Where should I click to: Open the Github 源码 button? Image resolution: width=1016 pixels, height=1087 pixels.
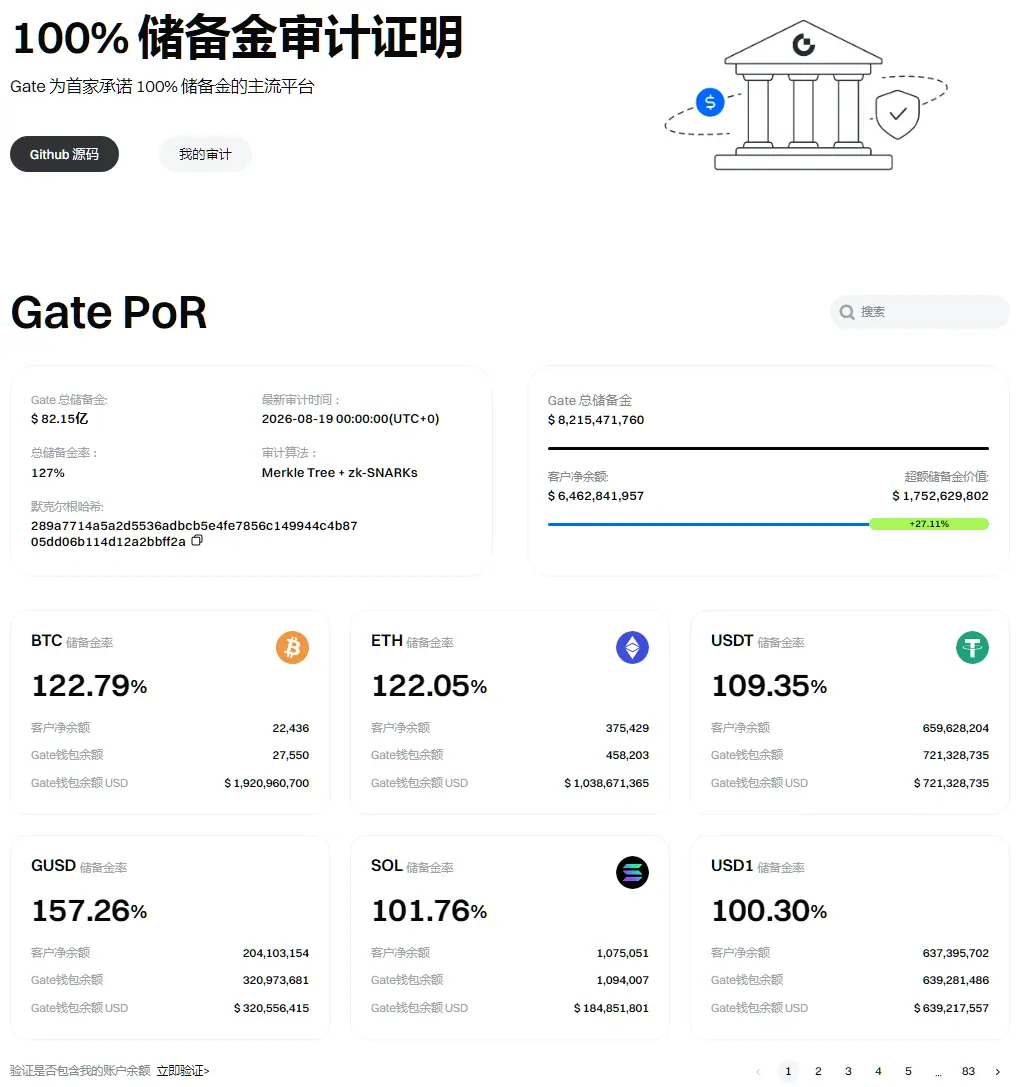point(64,154)
